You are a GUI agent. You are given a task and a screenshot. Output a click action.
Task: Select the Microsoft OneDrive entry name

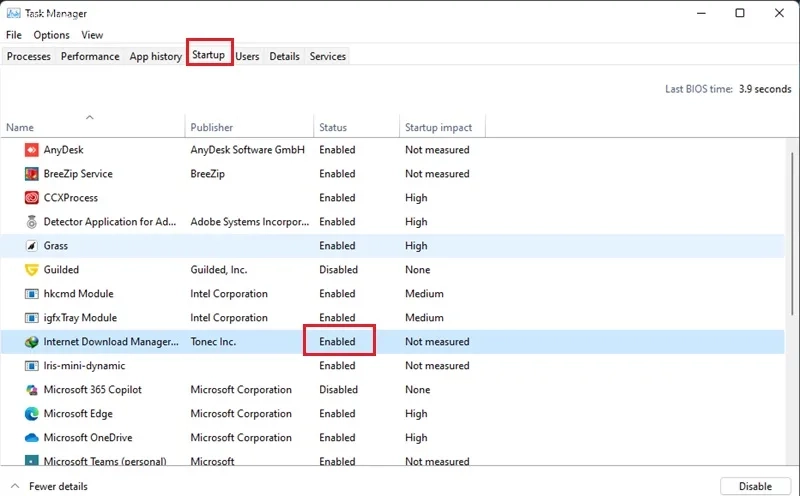pos(88,438)
